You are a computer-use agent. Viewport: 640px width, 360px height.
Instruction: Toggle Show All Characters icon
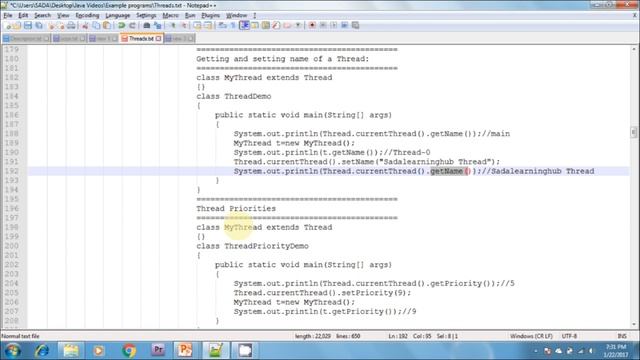(233, 25)
